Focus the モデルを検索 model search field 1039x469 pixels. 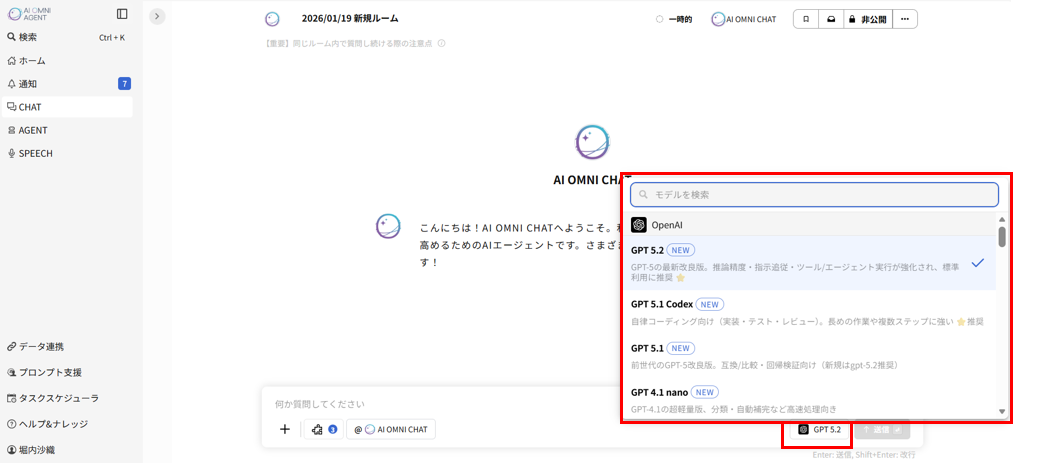(814, 194)
